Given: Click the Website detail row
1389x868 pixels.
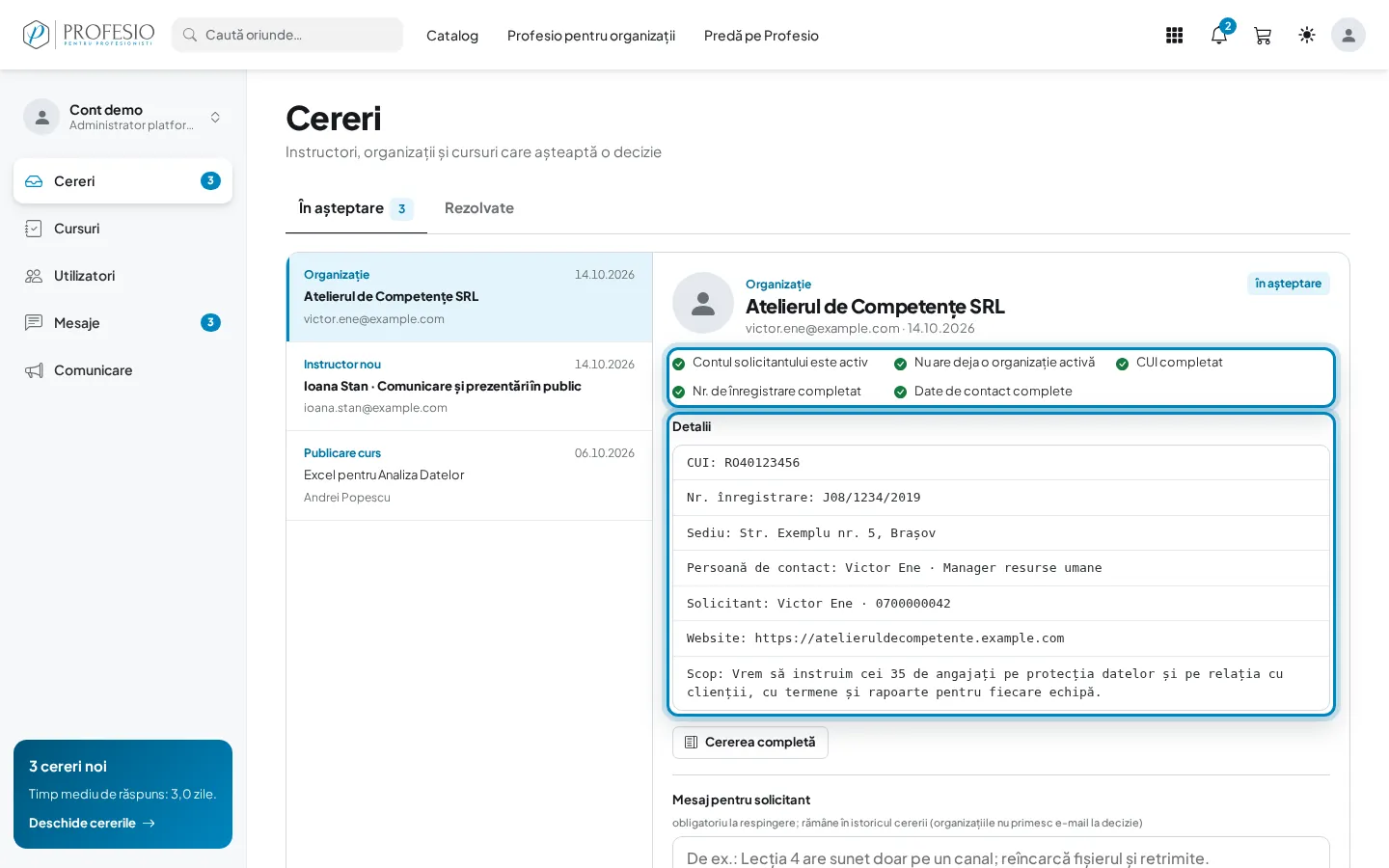Looking at the screenshot, I should [1001, 638].
